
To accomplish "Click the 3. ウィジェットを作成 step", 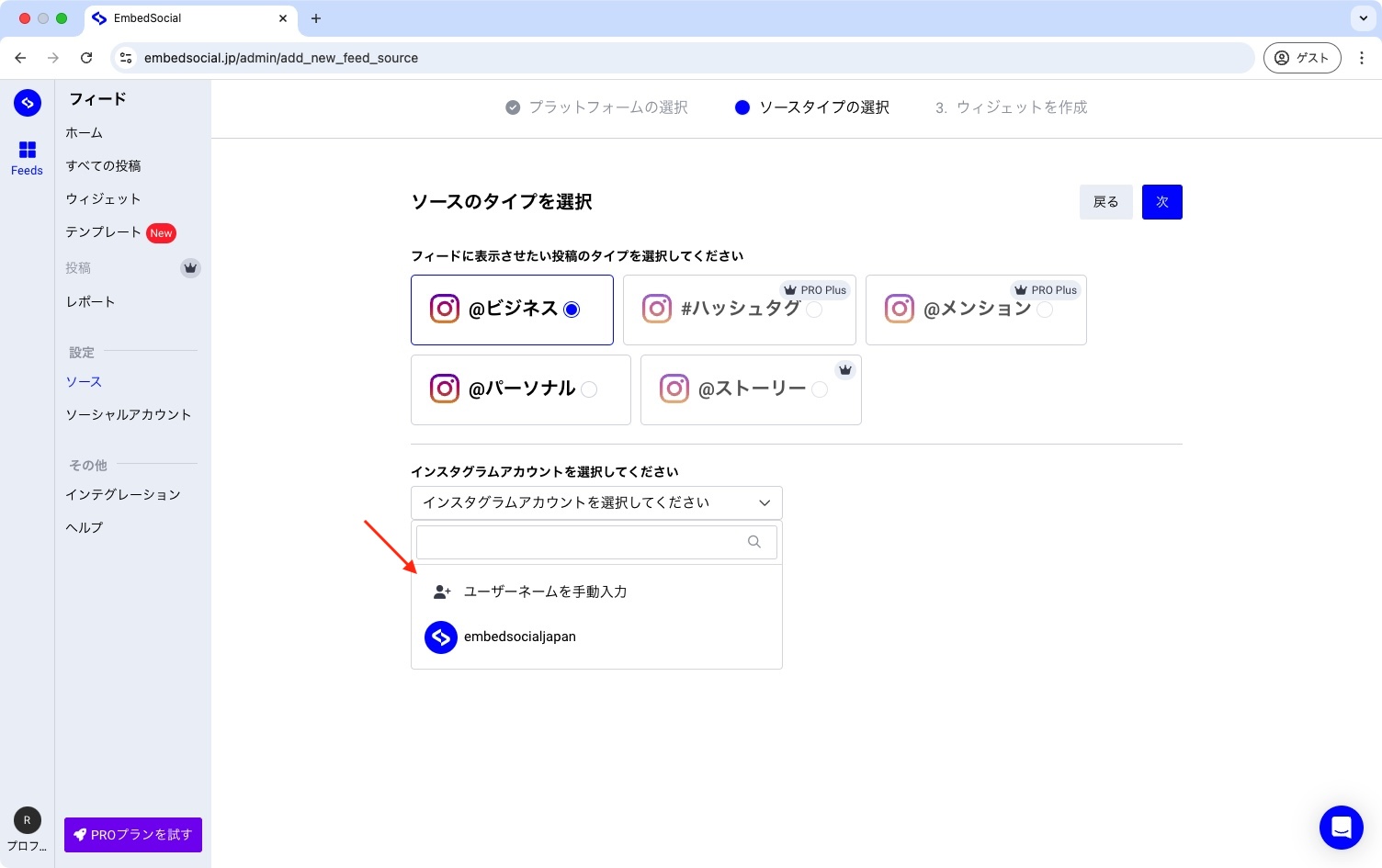I will pos(1012,107).
